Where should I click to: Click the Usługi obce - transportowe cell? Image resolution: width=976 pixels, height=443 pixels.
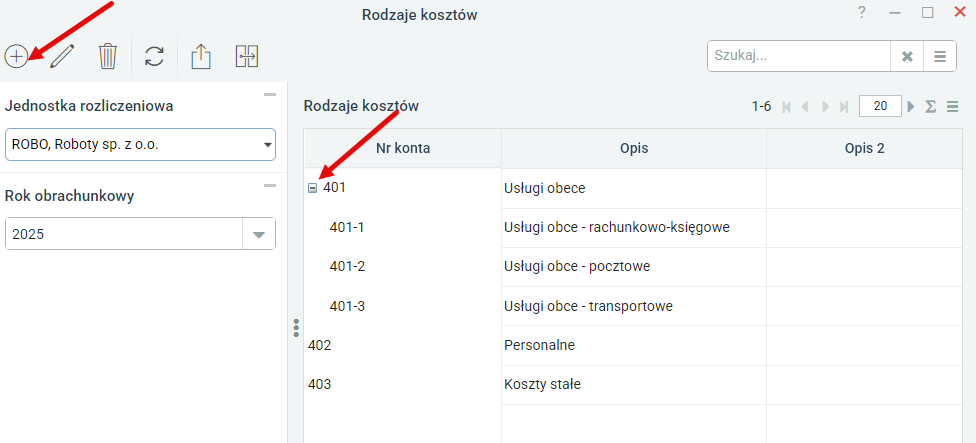click(x=634, y=306)
